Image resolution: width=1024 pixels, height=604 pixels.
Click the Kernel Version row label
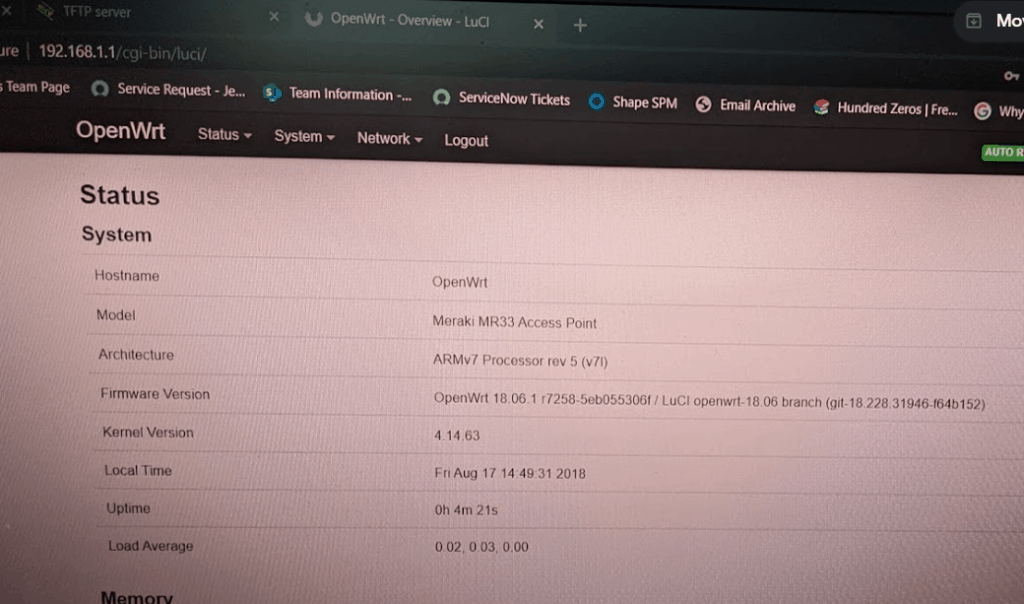(x=148, y=432)
